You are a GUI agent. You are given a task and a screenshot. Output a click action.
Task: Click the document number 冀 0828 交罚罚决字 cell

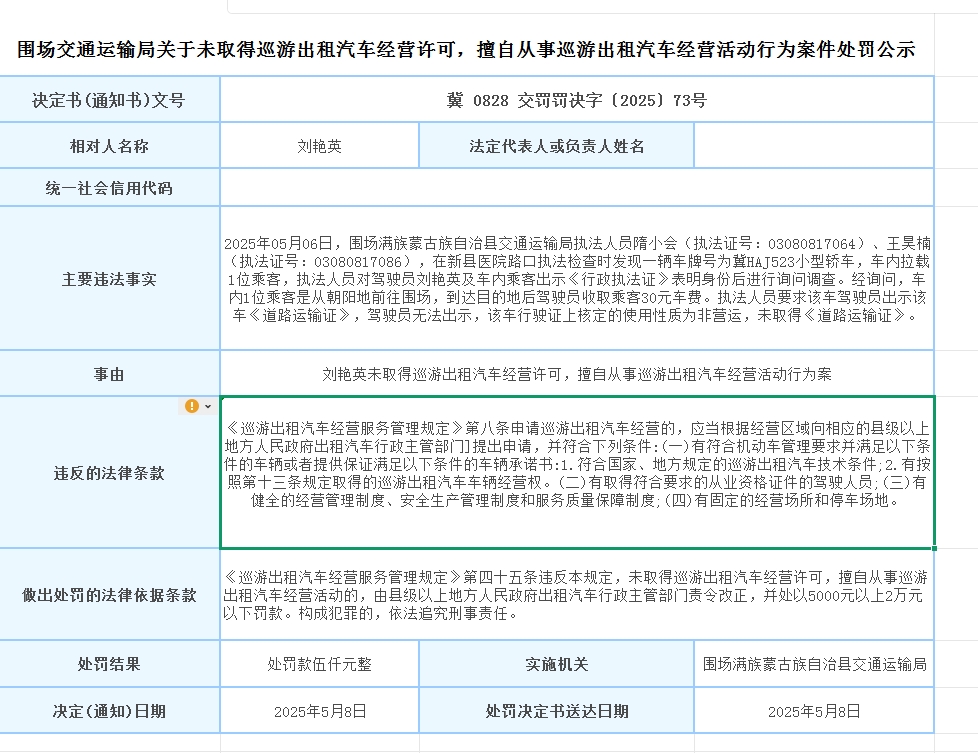(577, 100)
